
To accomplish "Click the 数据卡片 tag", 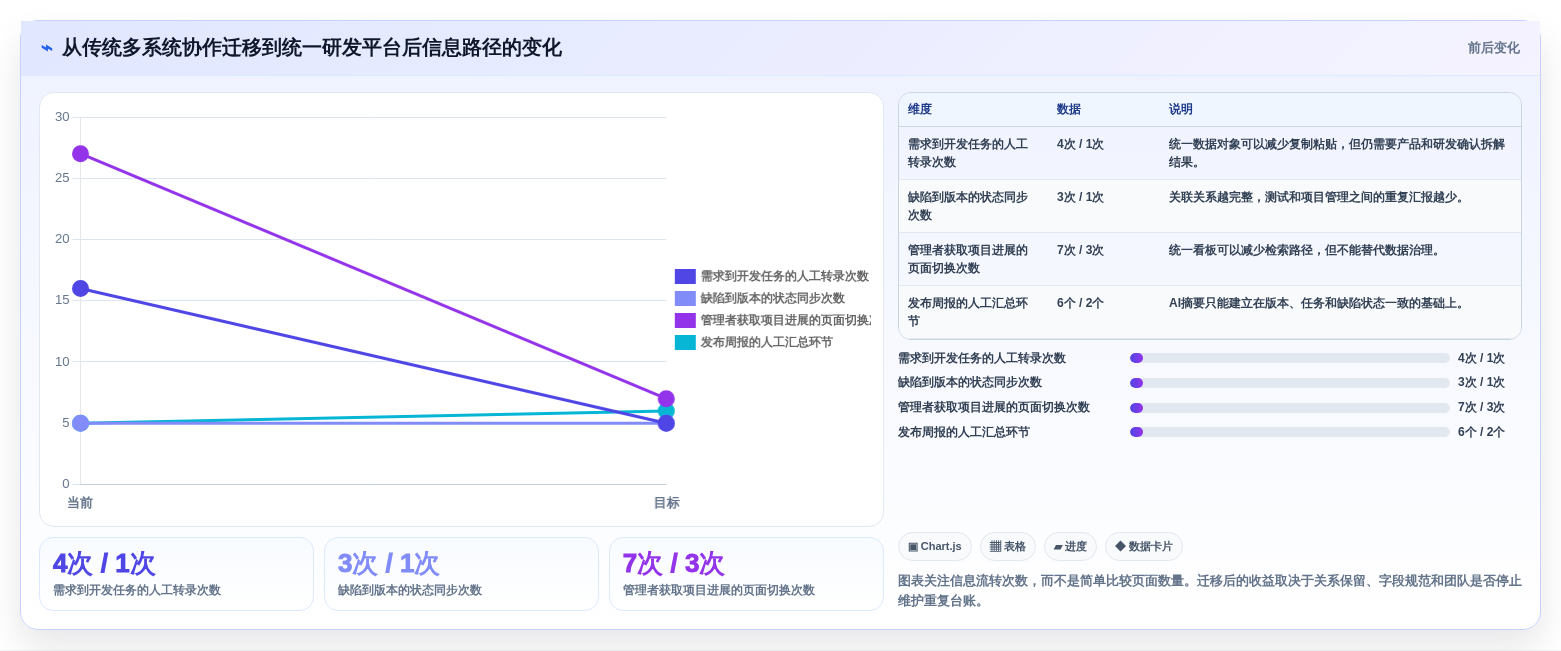I will [x=1144, y=546].
